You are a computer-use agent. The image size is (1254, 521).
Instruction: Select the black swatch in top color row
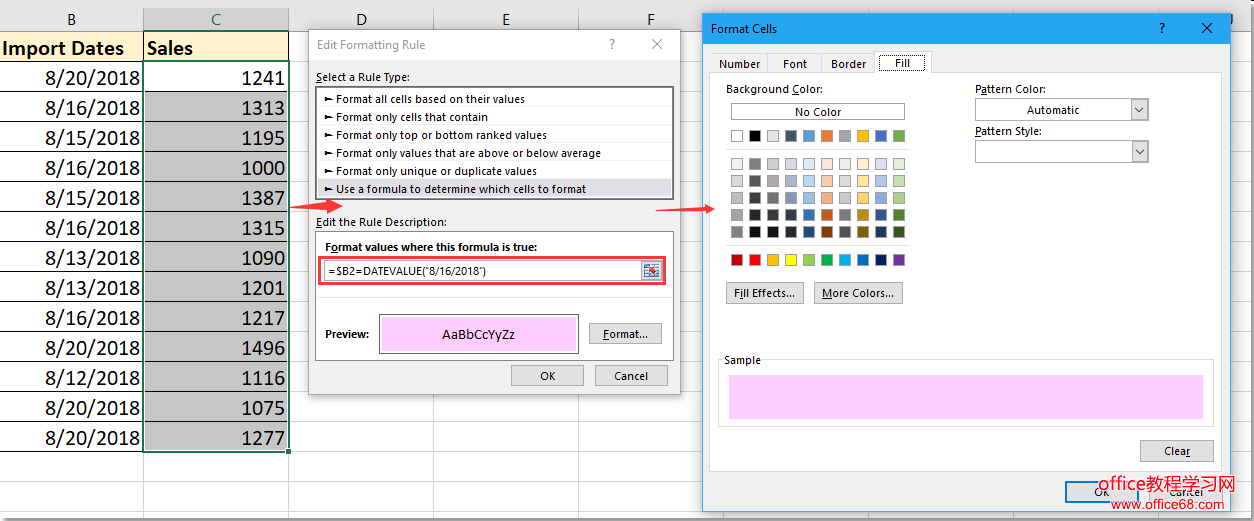(755, 136)
